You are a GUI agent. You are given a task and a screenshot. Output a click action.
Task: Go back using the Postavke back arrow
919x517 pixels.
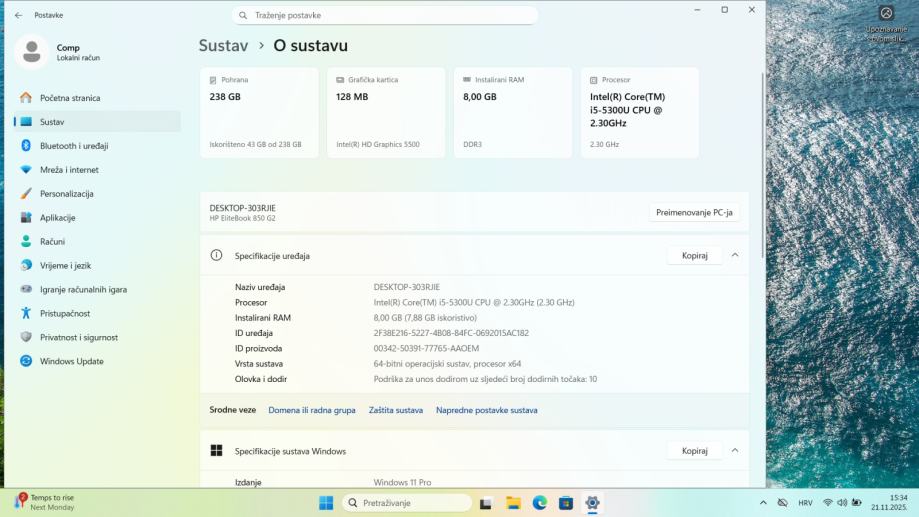tap(18, 15)
